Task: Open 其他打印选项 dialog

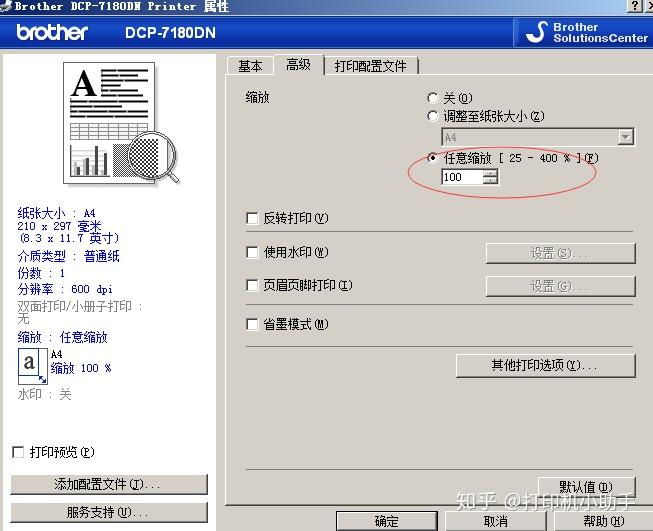Action: pos(546,366)
